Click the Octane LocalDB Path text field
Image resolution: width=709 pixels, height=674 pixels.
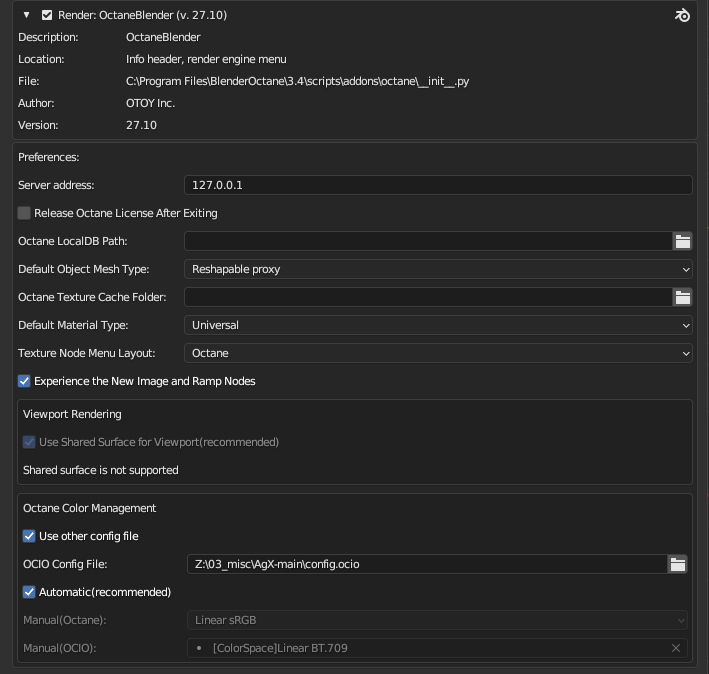pyautogui.click(x=427, y=241)
